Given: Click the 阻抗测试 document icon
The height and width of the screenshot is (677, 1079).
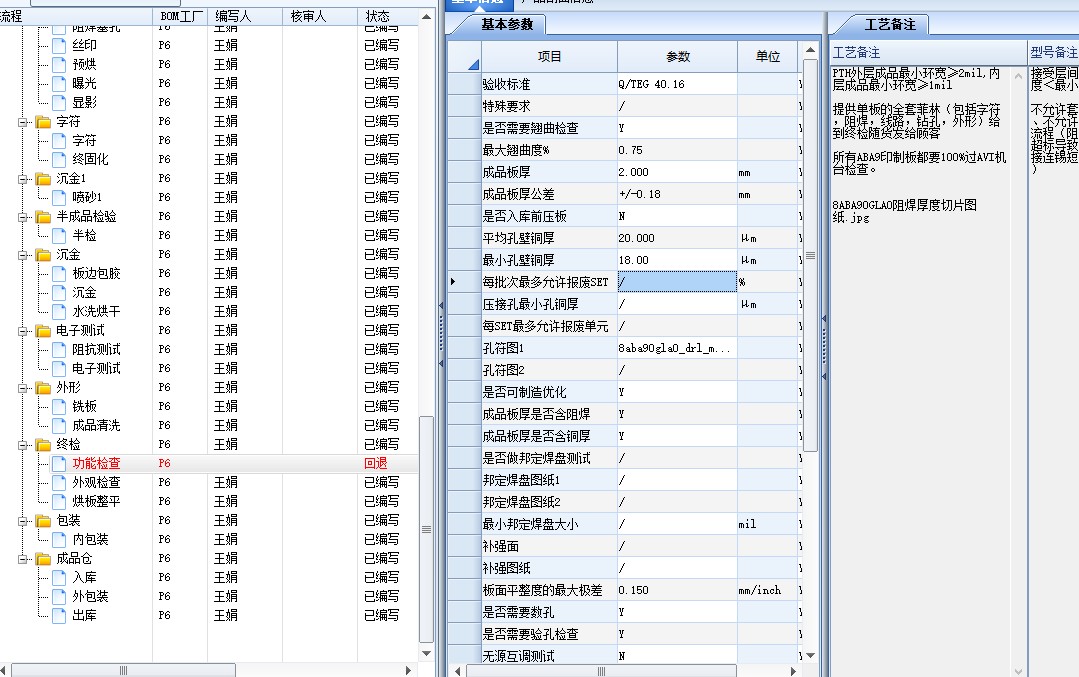Looking at the screenshot, I should point(59,350).
